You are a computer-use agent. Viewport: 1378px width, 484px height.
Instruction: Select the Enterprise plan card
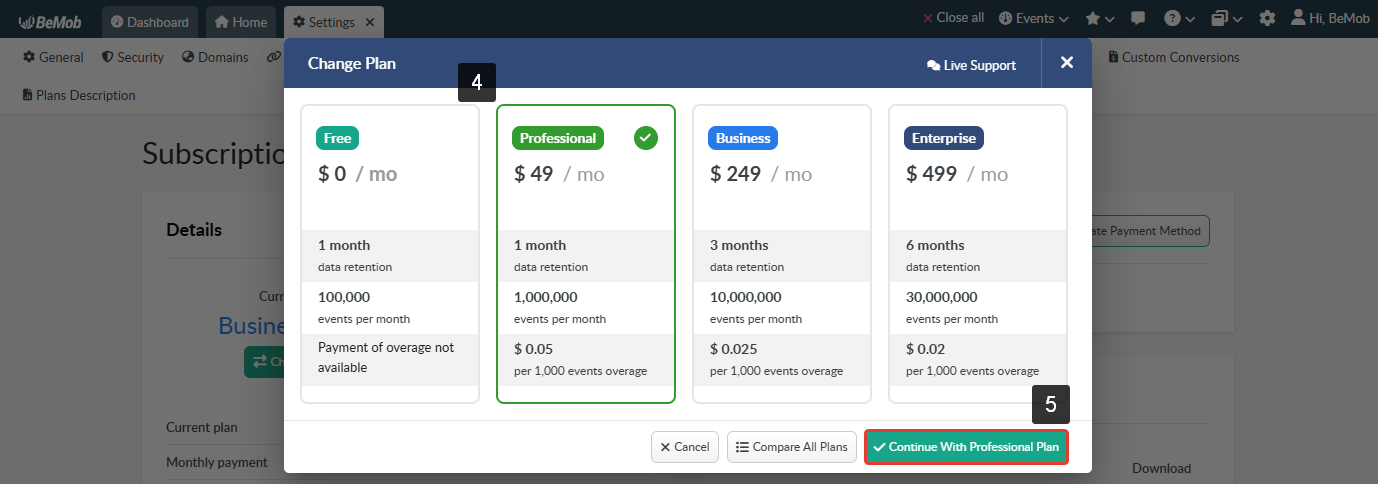(x=978, y=254)
